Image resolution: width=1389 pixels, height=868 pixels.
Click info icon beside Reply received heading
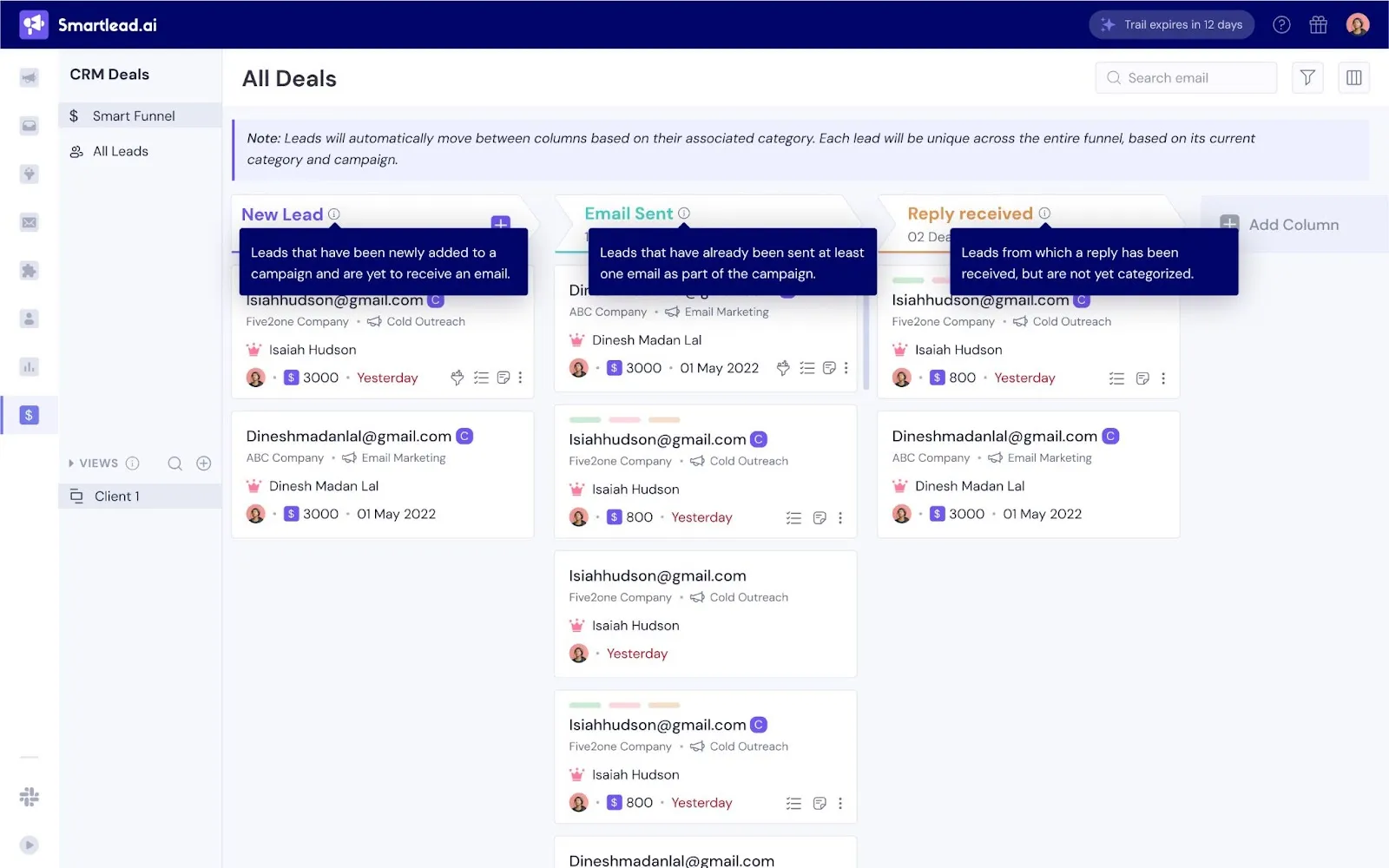(x=1044, y=213)
